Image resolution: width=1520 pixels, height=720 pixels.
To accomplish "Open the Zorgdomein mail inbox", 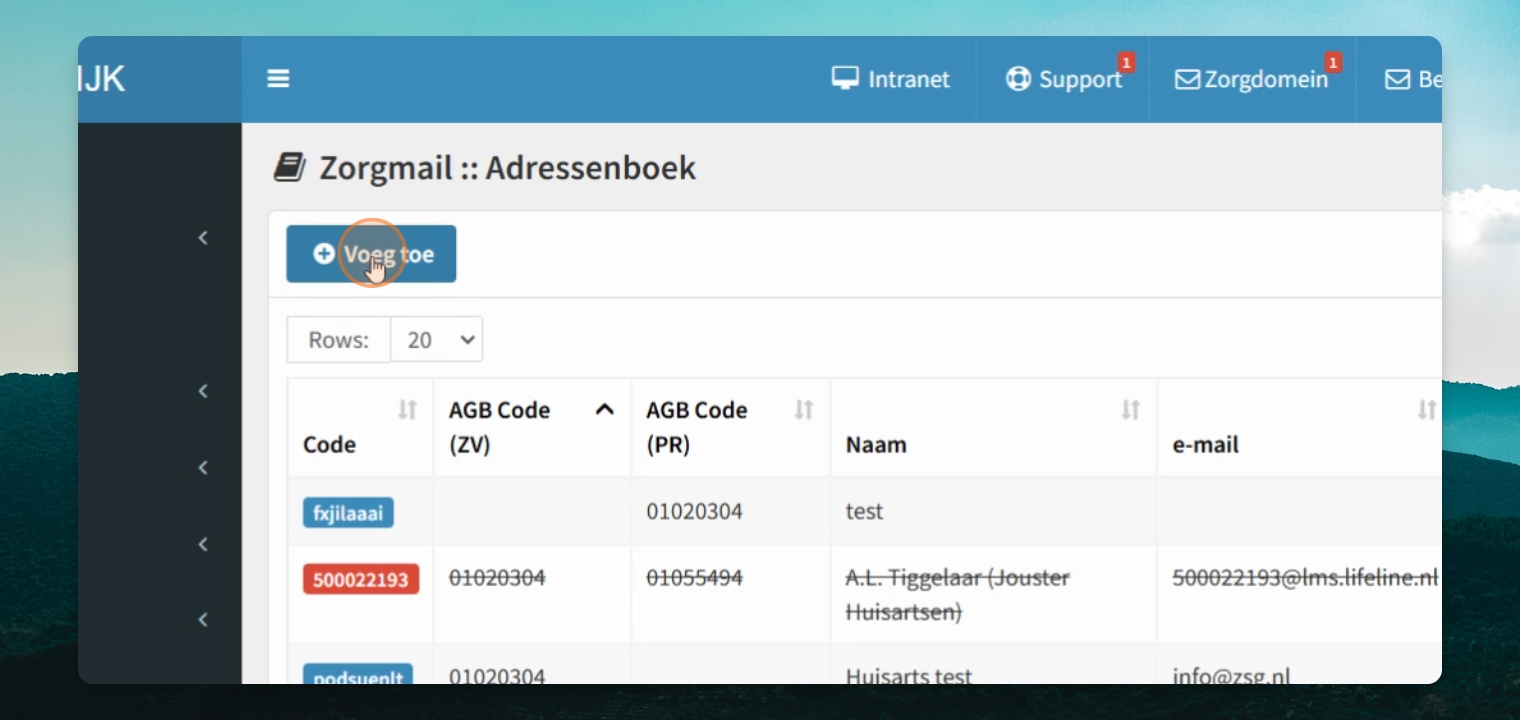I will click(x=1251, y=79).
